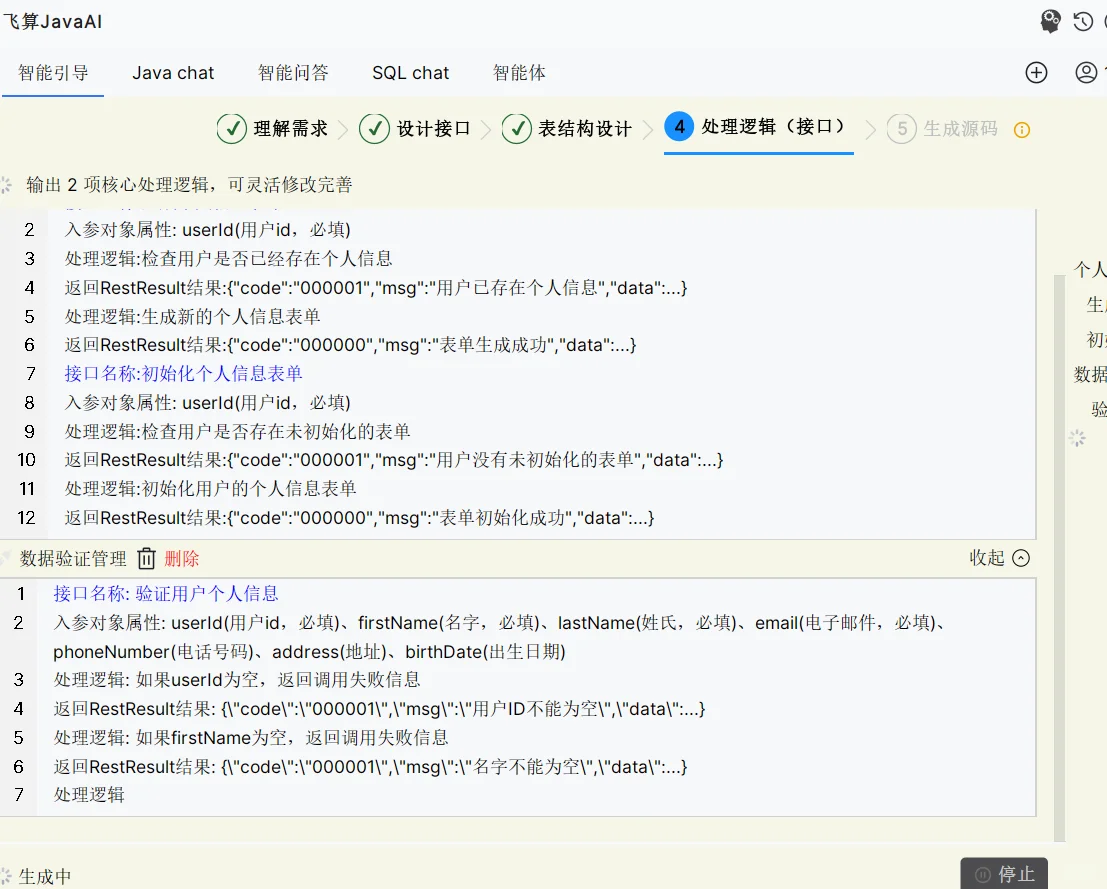Click the info warning icon beside 生成源码
The image size is (1107, 889).
[1021, 129]
